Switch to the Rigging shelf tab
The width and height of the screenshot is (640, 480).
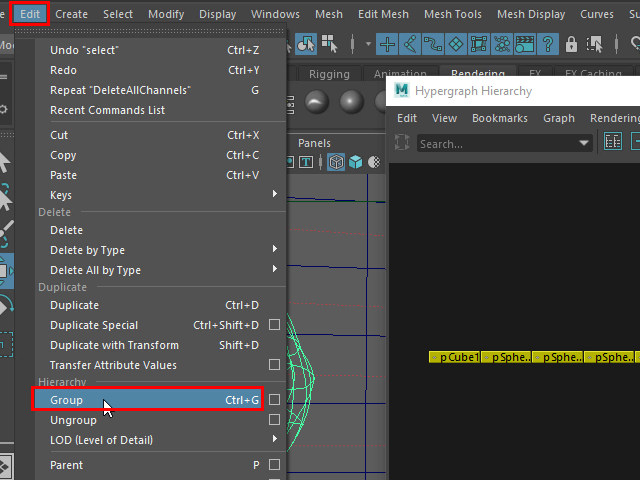329,75
